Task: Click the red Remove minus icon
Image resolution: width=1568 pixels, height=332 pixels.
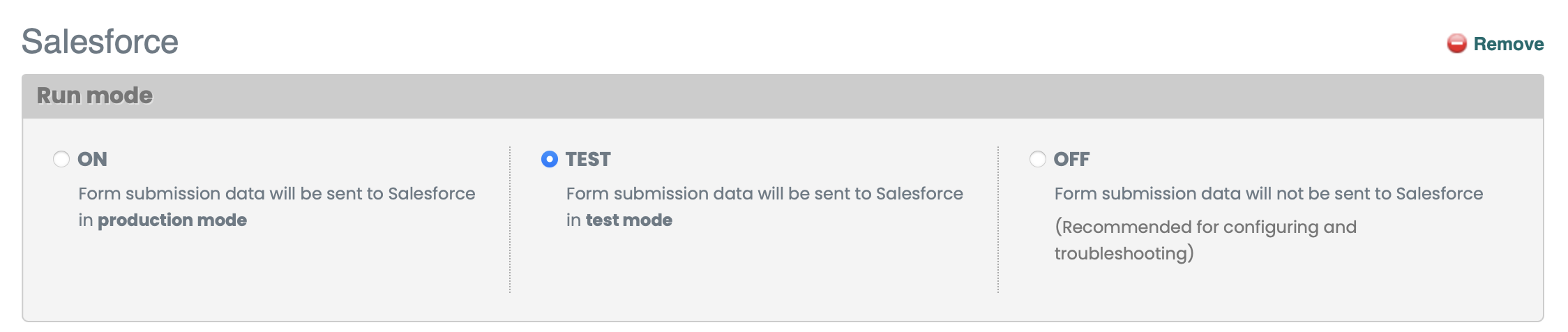Action: [1456, 44]
